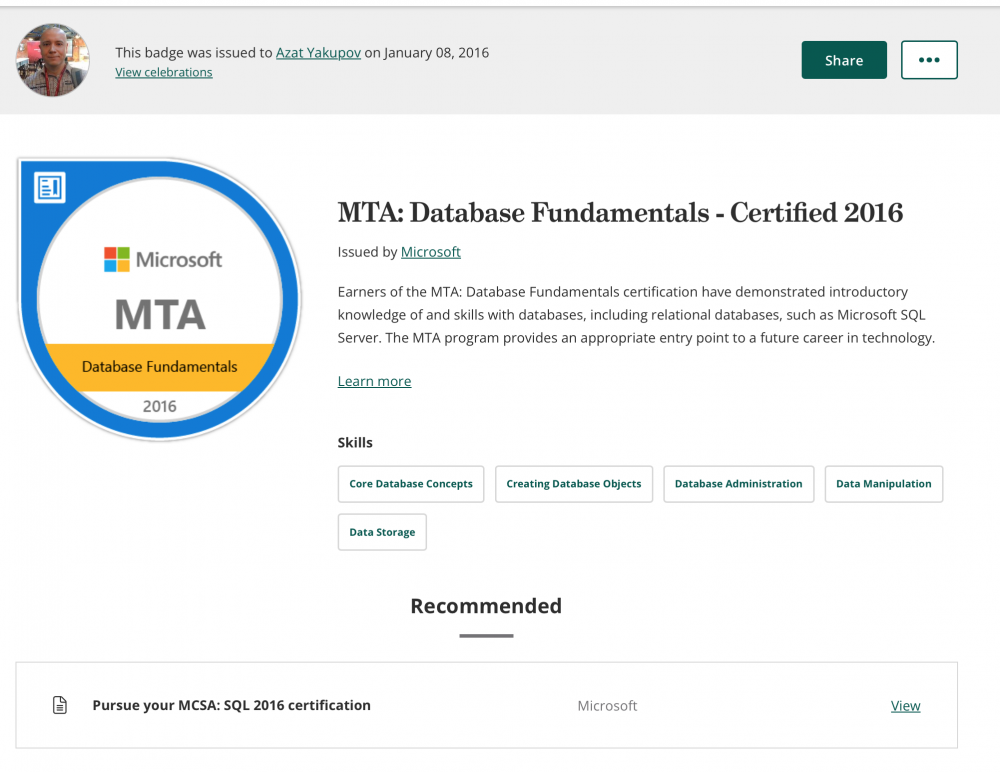The image size is (1000, 772).
Task: Click the View link for MCSA recommendation
Action: (905, 706)
